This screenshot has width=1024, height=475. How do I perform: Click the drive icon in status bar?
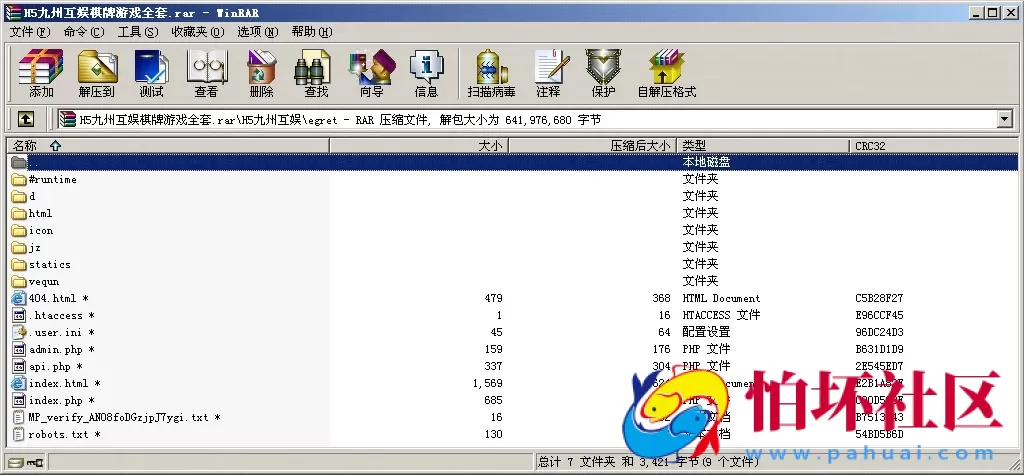click(16, 463)
